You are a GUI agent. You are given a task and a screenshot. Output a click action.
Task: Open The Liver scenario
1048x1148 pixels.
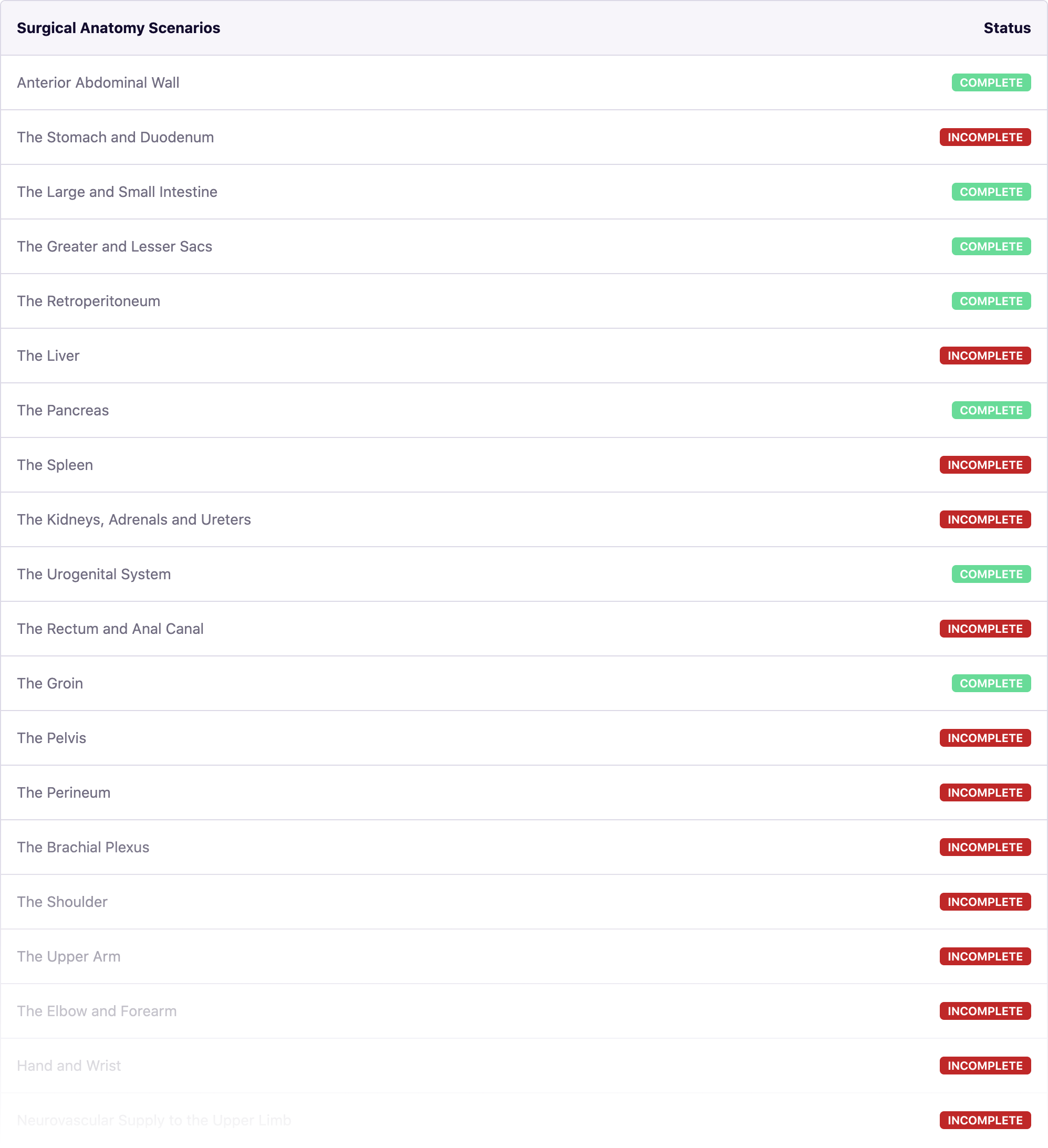[x=48, y=356]
